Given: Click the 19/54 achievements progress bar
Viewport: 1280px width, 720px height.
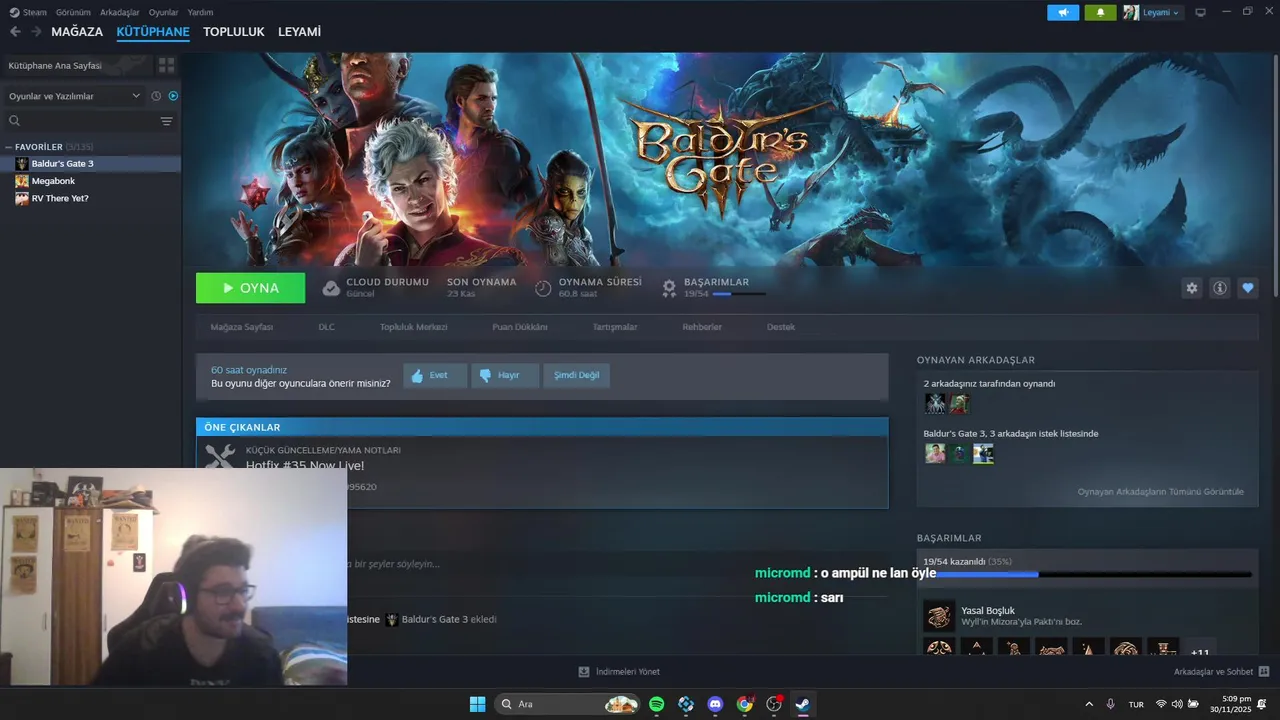Looking at the screenshot, I should (1087, 574).
